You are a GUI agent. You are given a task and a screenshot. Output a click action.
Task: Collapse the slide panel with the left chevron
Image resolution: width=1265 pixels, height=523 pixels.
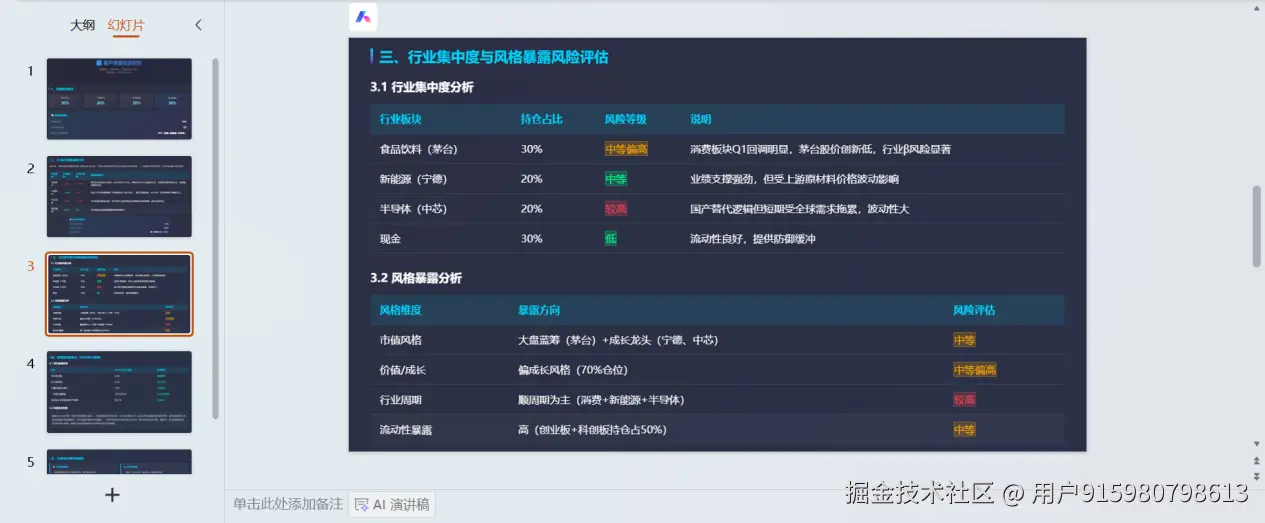(198, 25)
